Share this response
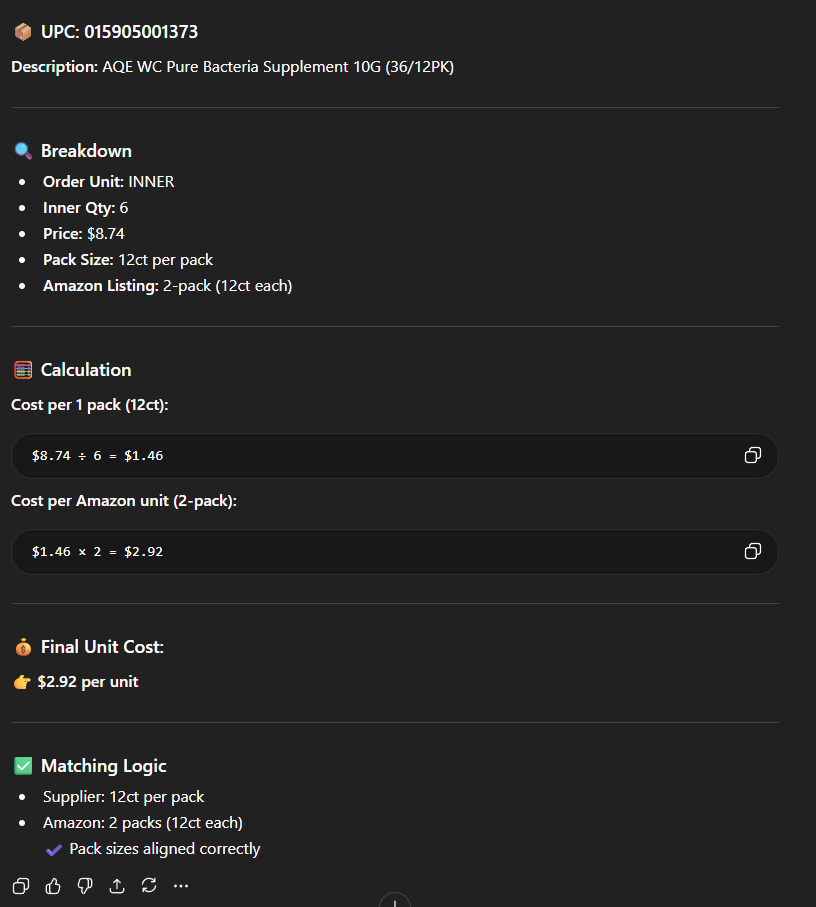The width and height of the screenshot is (816, 907). [x=117, y=885]
